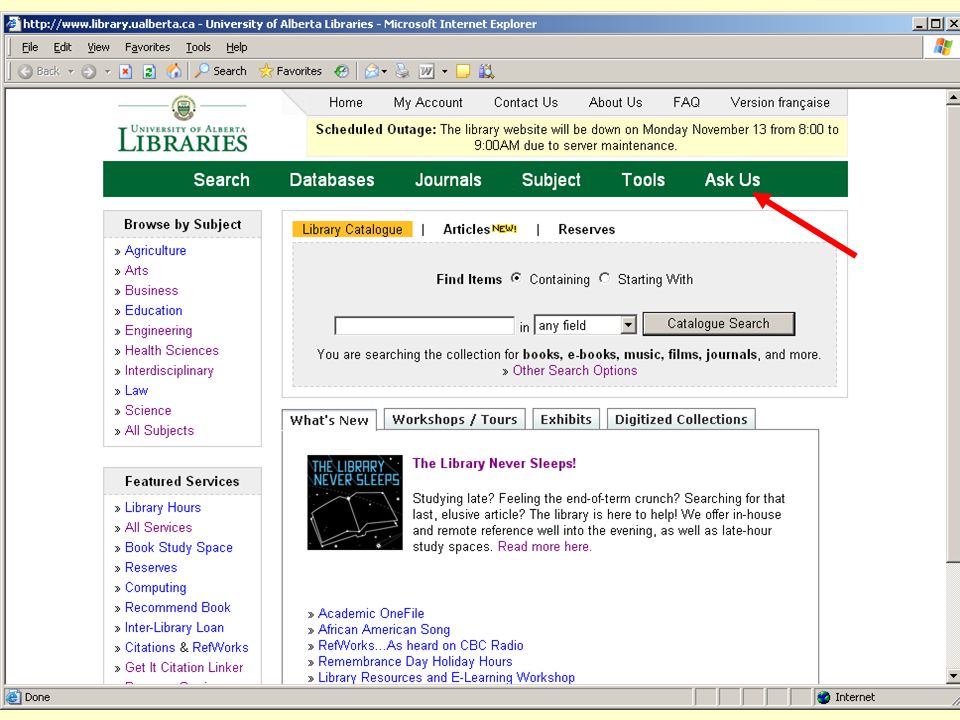This screenshot has height=720, width=960.
Task: Select the What's New tab
Action: point(329,420)
